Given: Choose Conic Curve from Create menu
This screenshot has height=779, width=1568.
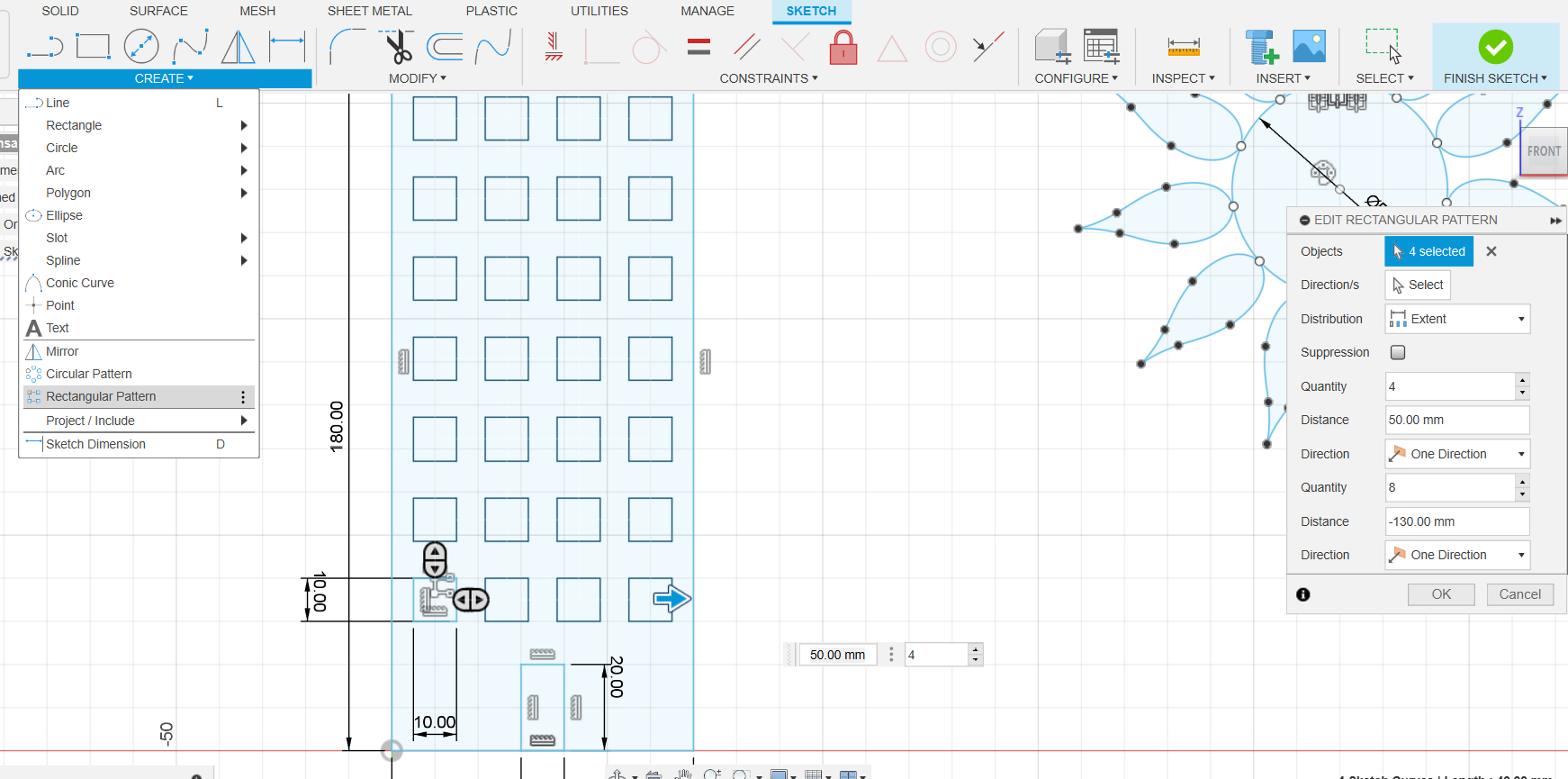Looking at the screenshot, I should [x=139, y=283].
